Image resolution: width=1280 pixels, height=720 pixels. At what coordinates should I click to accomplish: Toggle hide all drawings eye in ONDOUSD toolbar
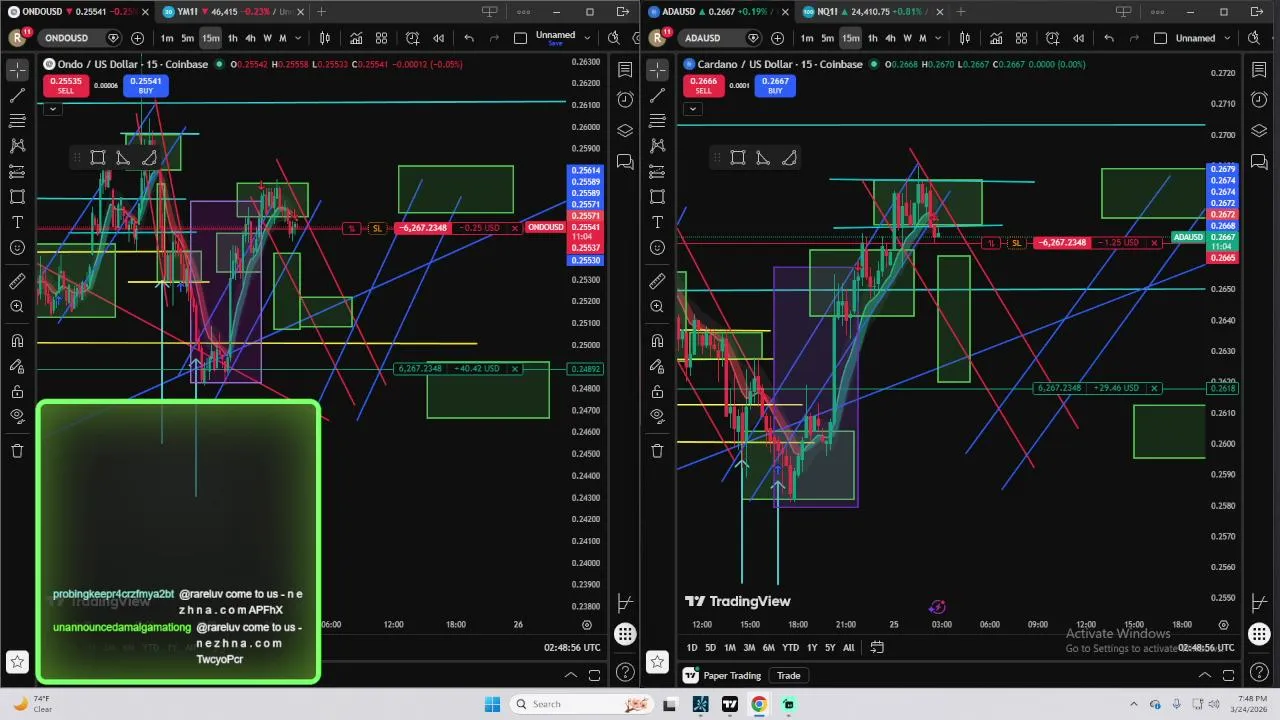(x=17, y=416)
